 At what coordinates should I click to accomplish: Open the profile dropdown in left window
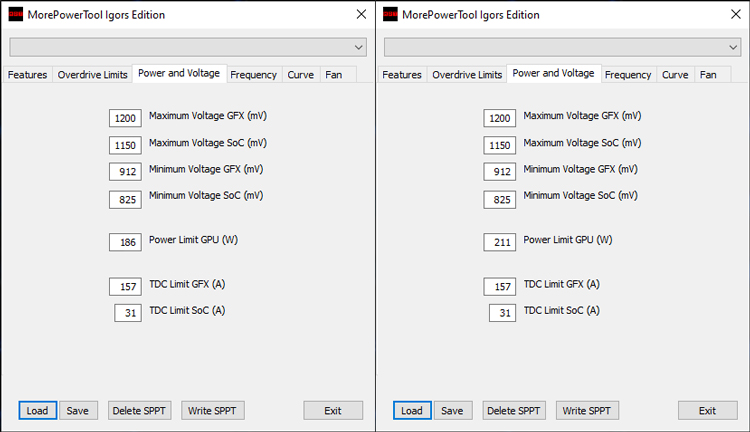tap(188, 47)
